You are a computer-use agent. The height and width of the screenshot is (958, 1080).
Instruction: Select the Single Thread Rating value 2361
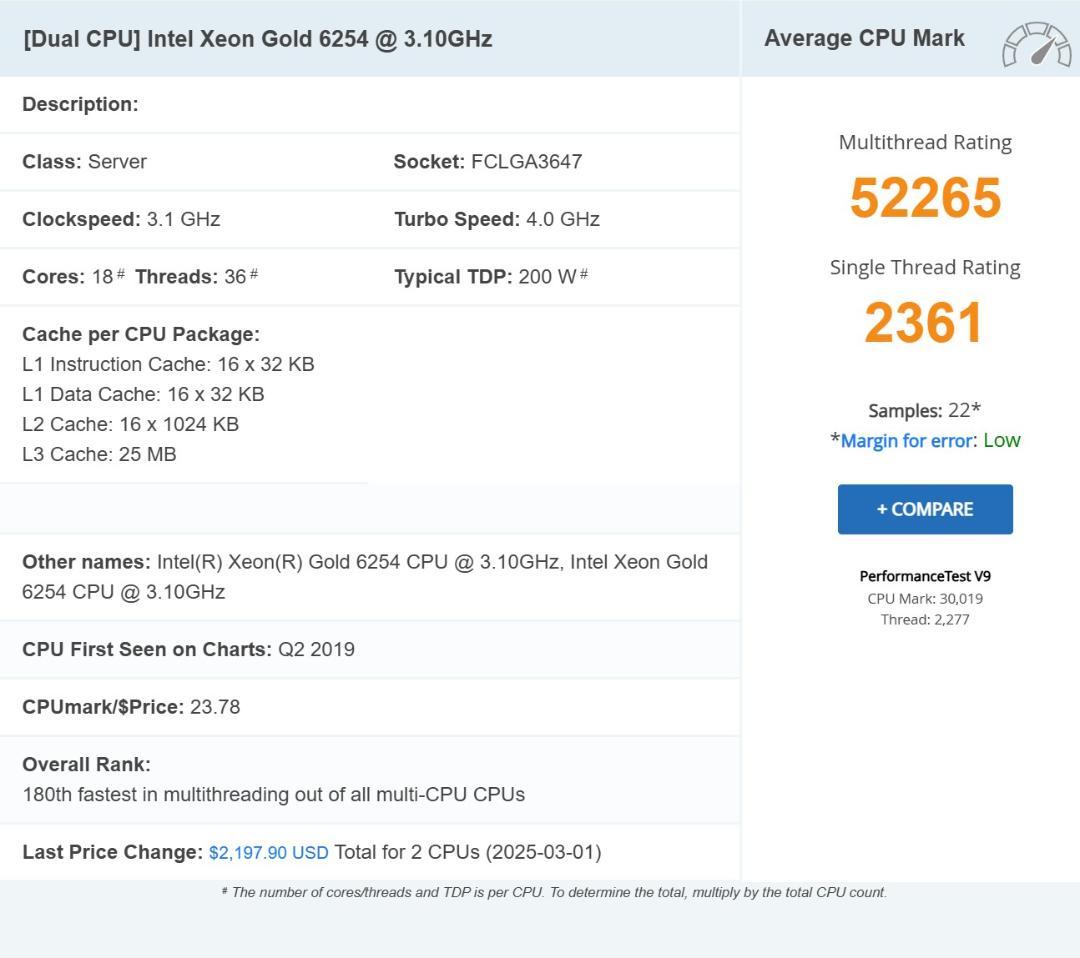924,320
